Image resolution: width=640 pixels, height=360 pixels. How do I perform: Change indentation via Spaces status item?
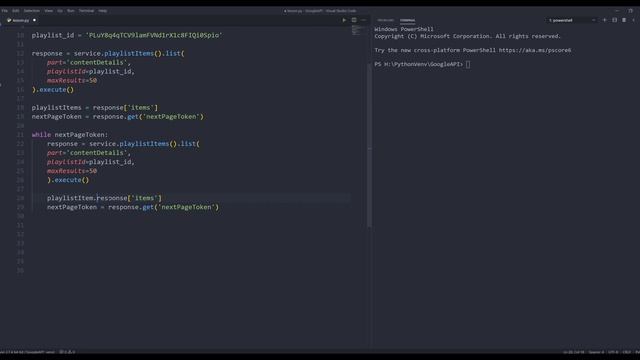596,352
